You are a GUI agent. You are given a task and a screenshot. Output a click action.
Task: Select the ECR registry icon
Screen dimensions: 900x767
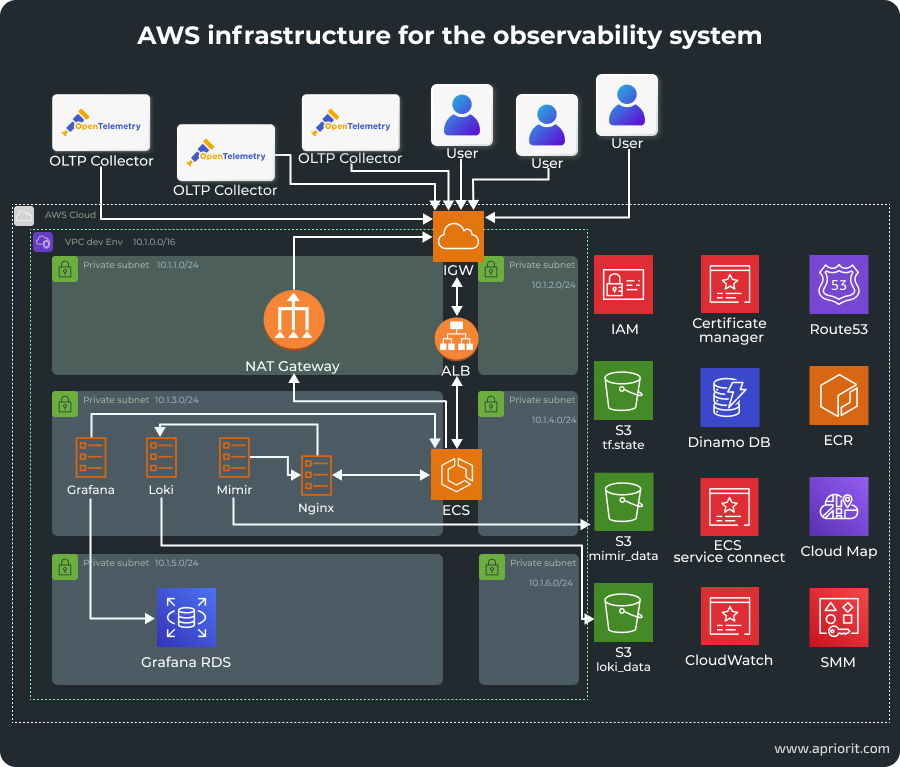tap(838, 394)
